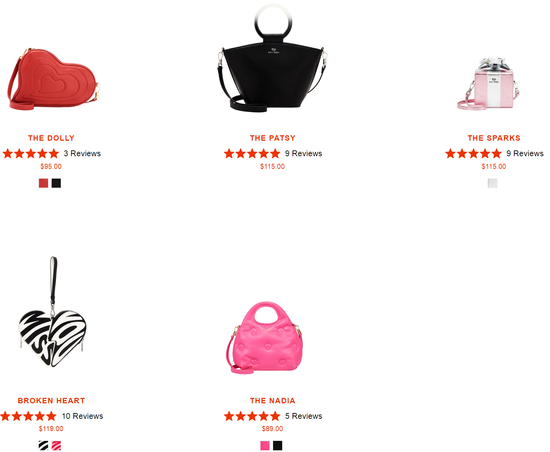The image size is (550, 452).
Task: View the 3 Reviews for The Dolly
Action: click(x=82, y=154)
